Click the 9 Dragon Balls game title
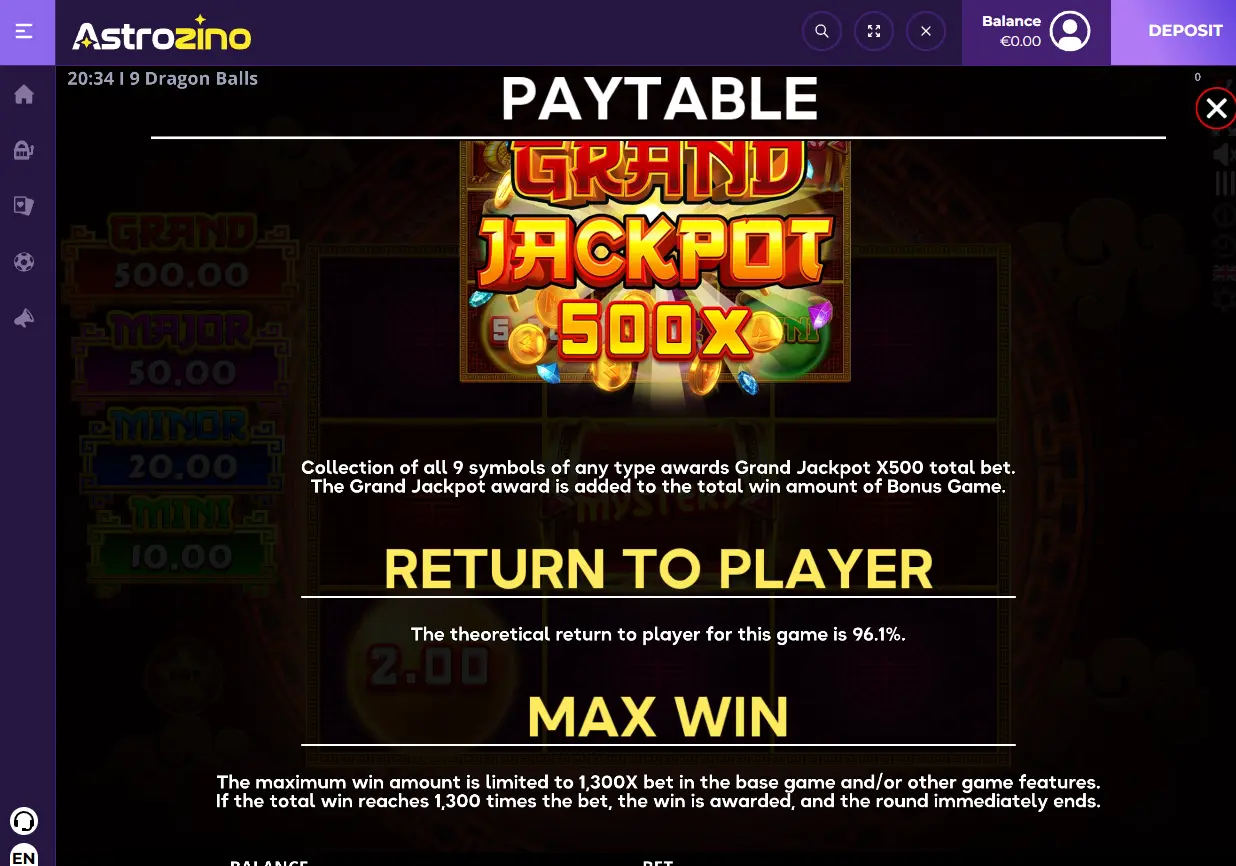The width and height of the screenshot is (1236, 866). click(194, 78)
